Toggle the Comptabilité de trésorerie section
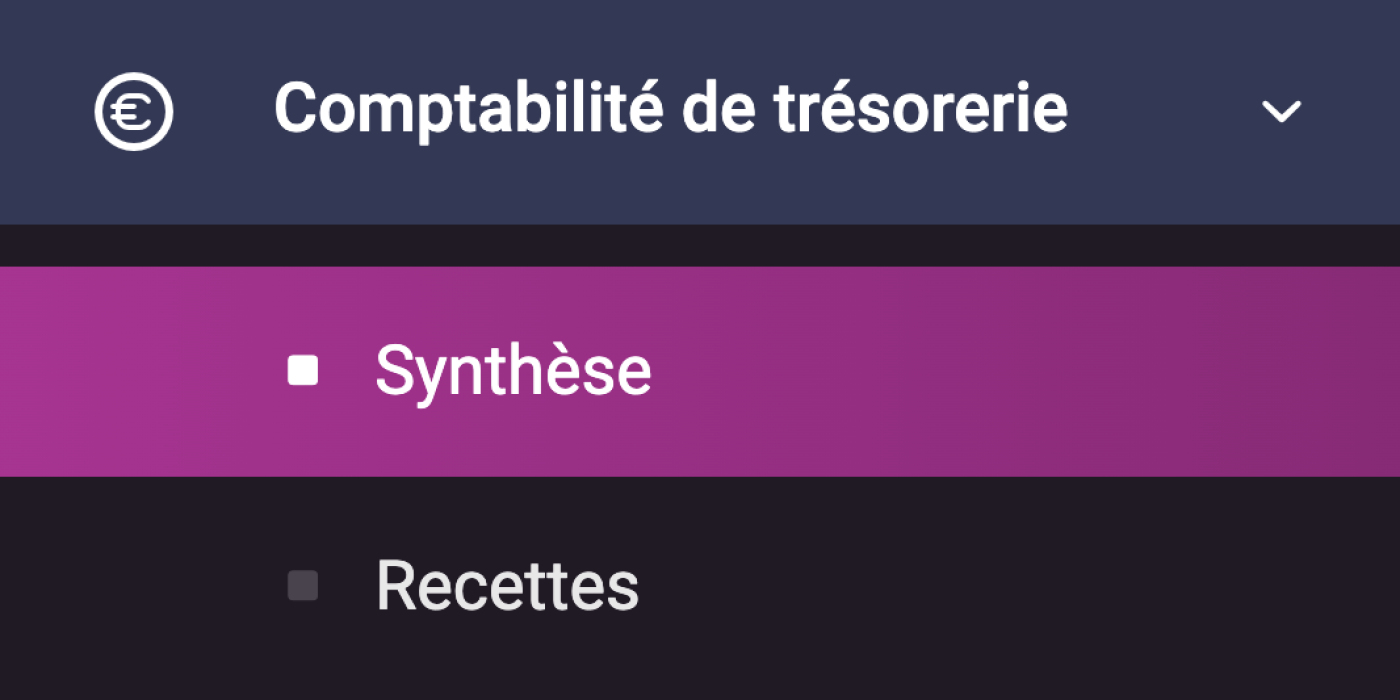The width and height of the screenshot is (1400, 700). 700,112
